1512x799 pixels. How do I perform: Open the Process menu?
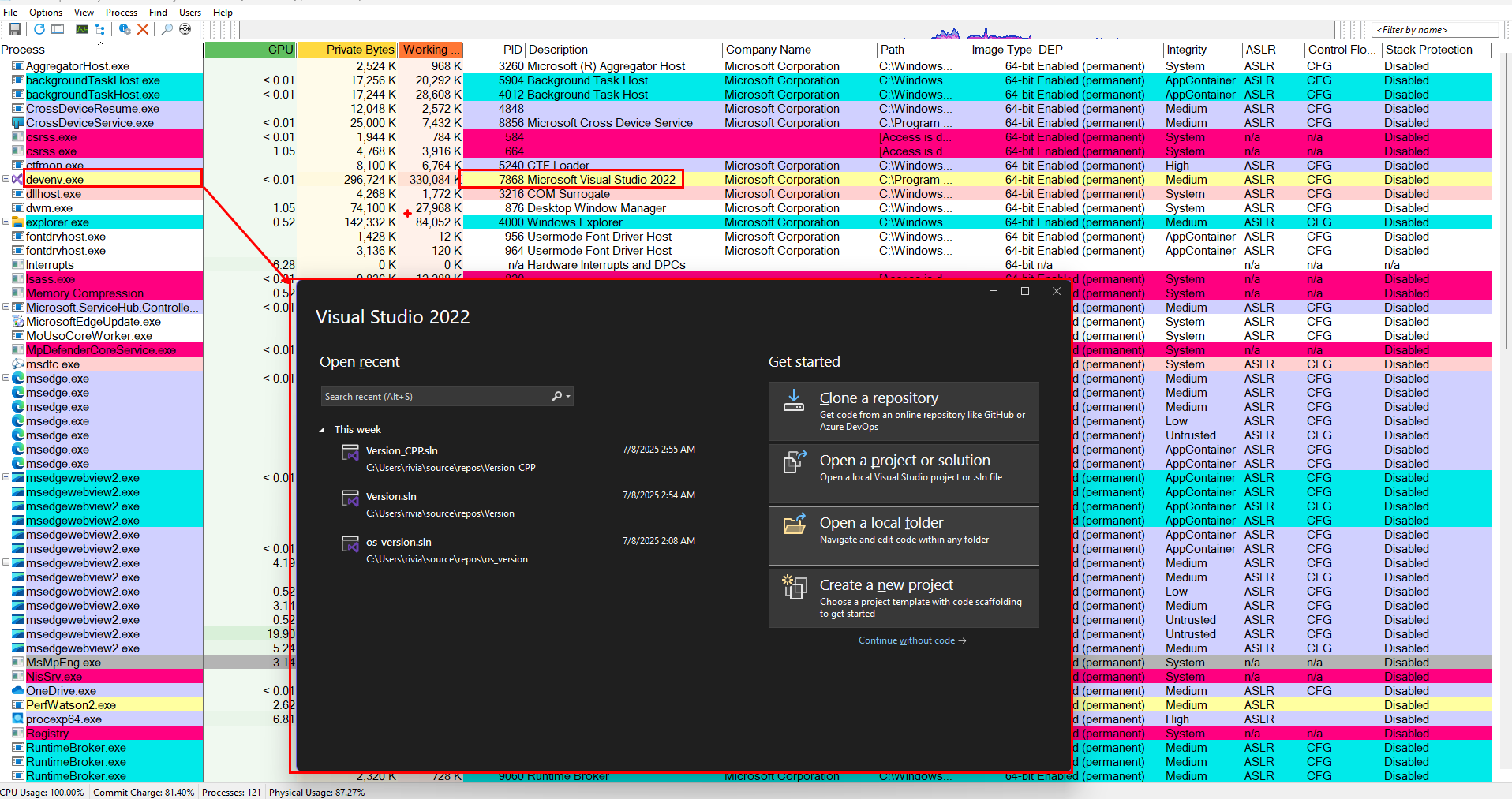point(121,13)
